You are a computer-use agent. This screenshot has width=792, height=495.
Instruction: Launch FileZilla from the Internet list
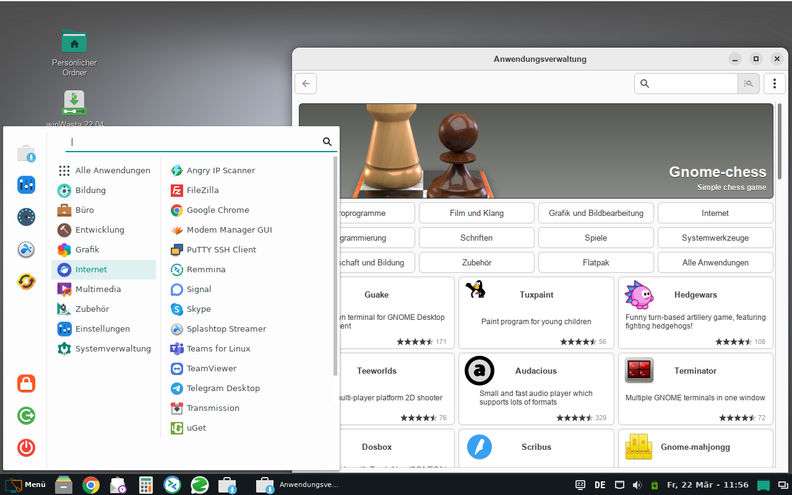[195, 190]
